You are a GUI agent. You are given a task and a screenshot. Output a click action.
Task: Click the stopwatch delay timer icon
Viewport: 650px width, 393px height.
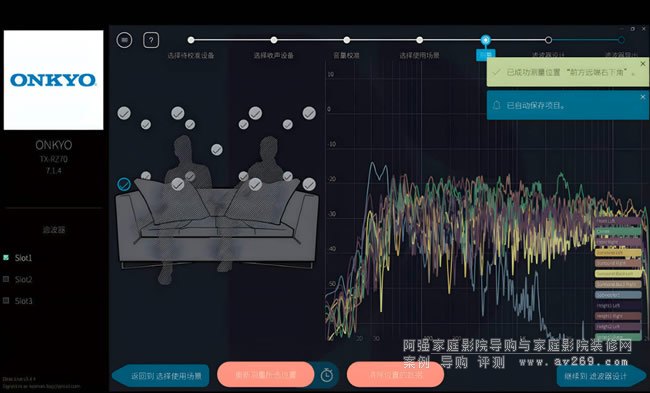coord(327,375)
